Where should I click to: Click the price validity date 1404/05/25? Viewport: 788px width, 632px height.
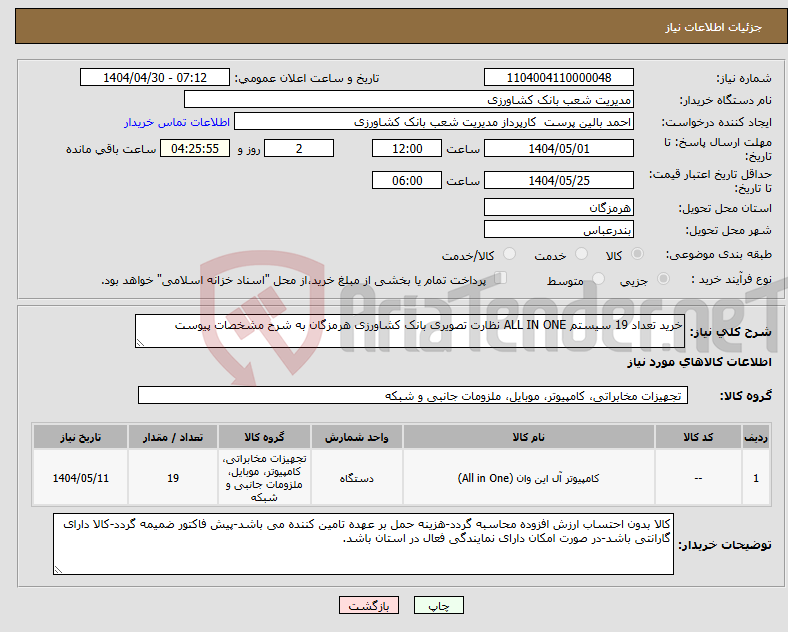pos(558,180)
